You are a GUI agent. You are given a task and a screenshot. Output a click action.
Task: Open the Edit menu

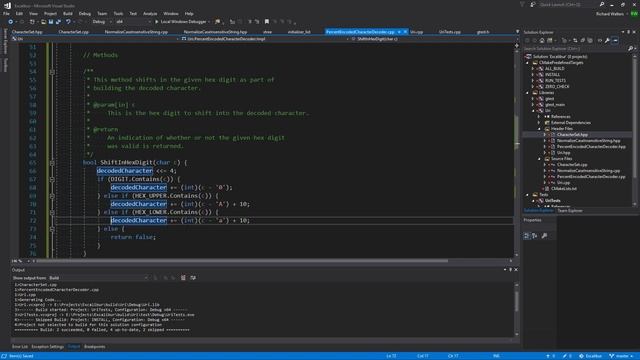(x=19, y=13)
